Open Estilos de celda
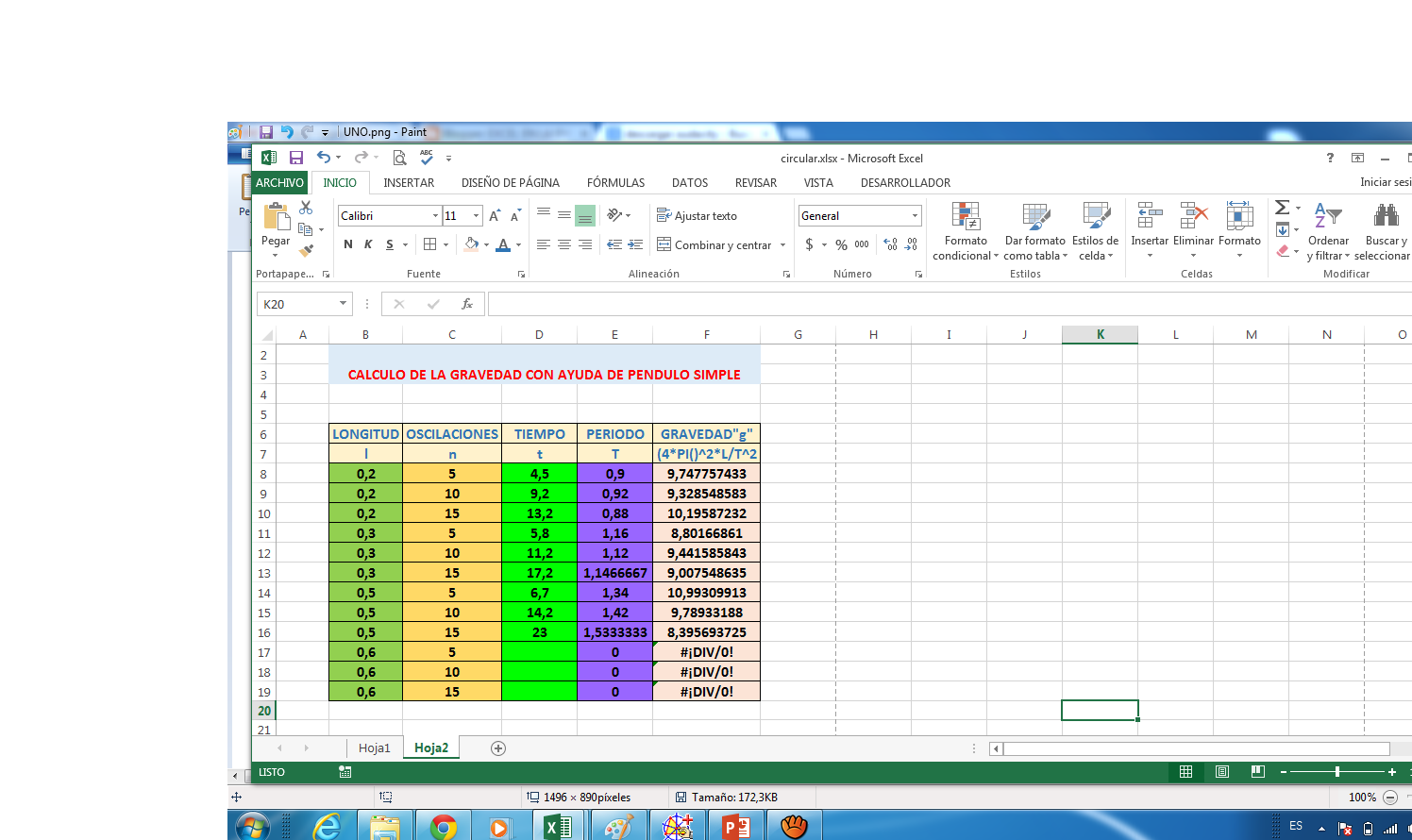1412x840 pixels. coord(1095,231)
